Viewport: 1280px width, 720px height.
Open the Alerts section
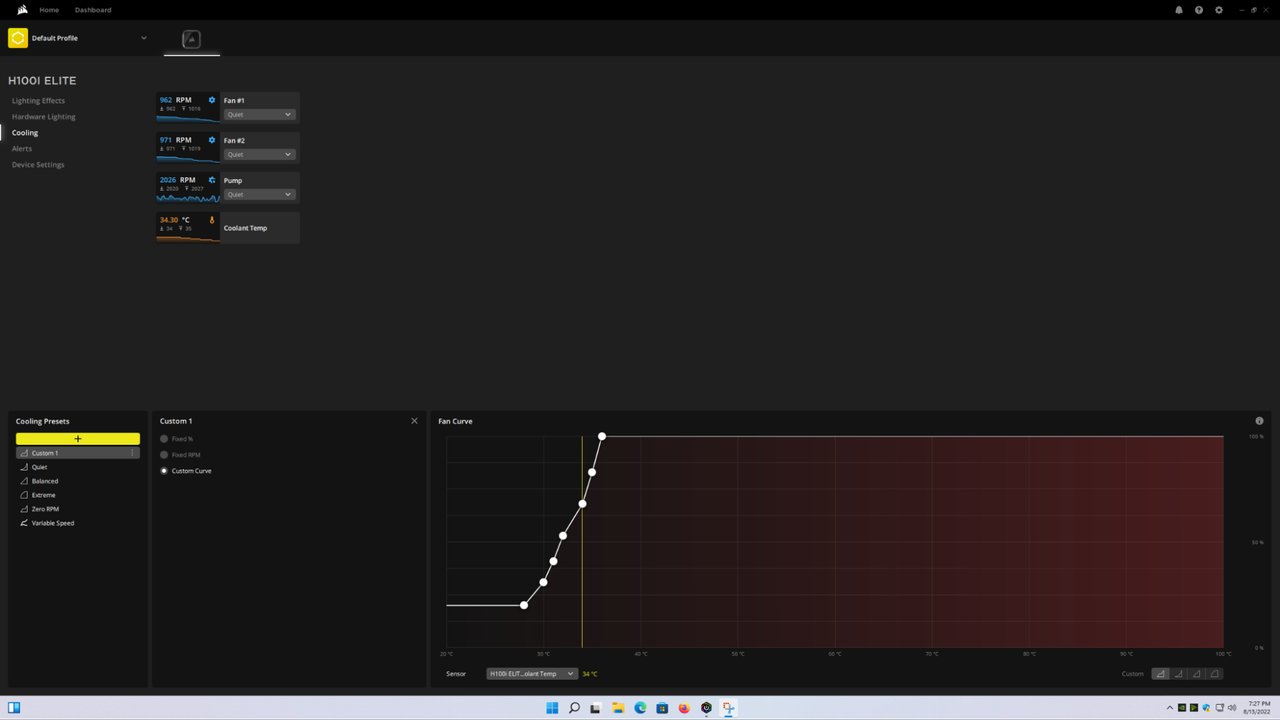point(22,149)
